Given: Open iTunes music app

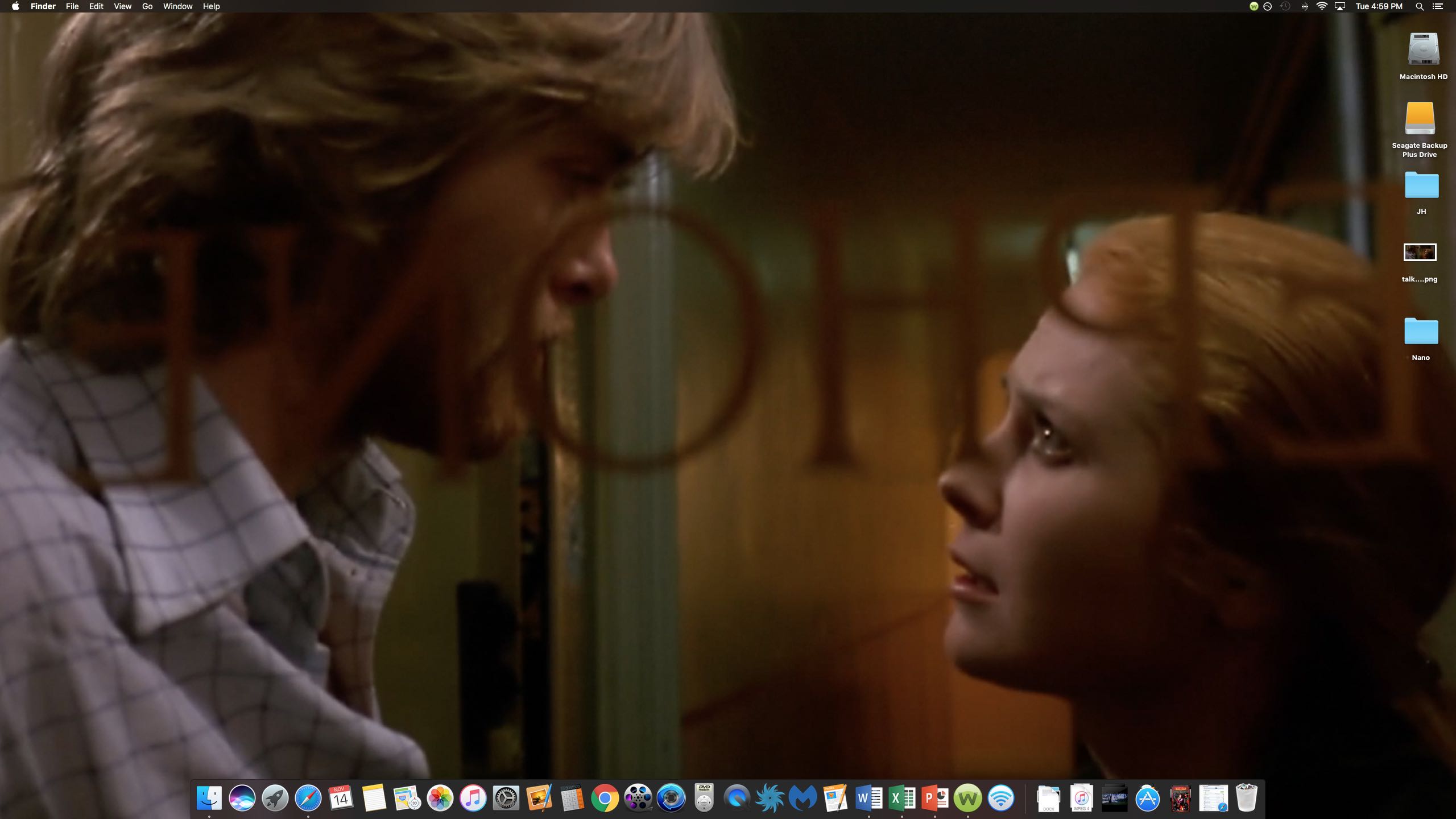Looking at the screenshot, I should pos(473,798).
